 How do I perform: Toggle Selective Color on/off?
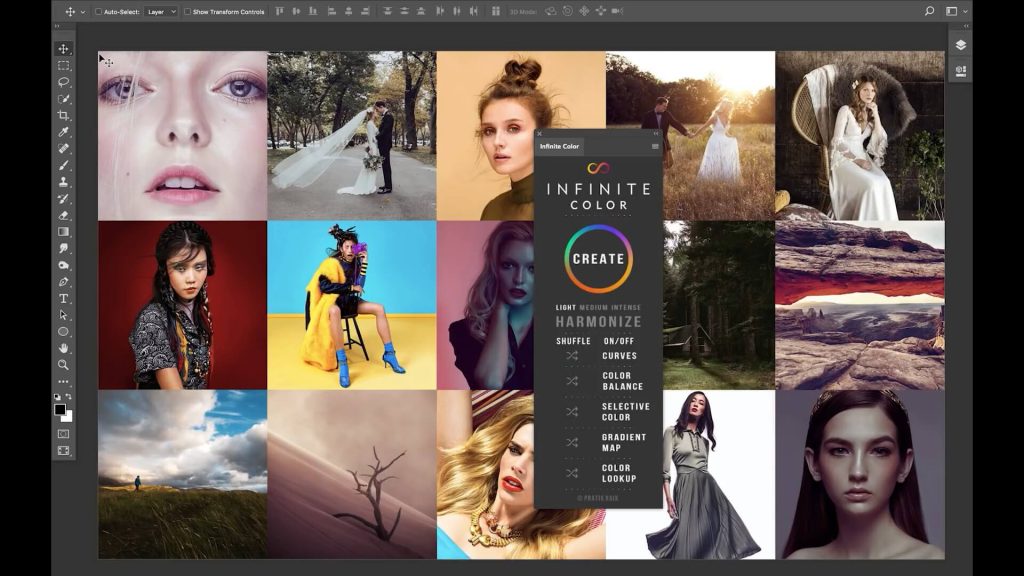pyautogui.click(x=625, y=412)
